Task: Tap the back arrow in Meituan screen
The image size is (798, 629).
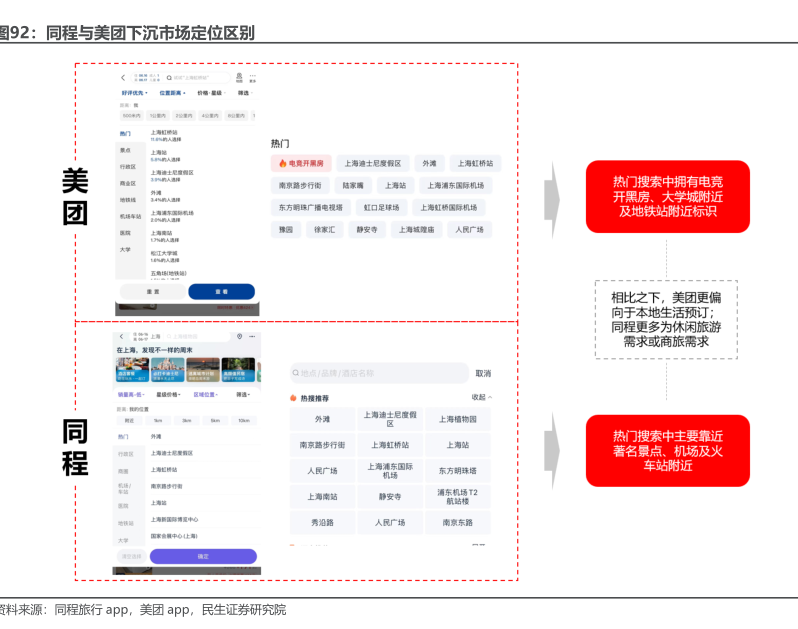Action: coord(123,78)
